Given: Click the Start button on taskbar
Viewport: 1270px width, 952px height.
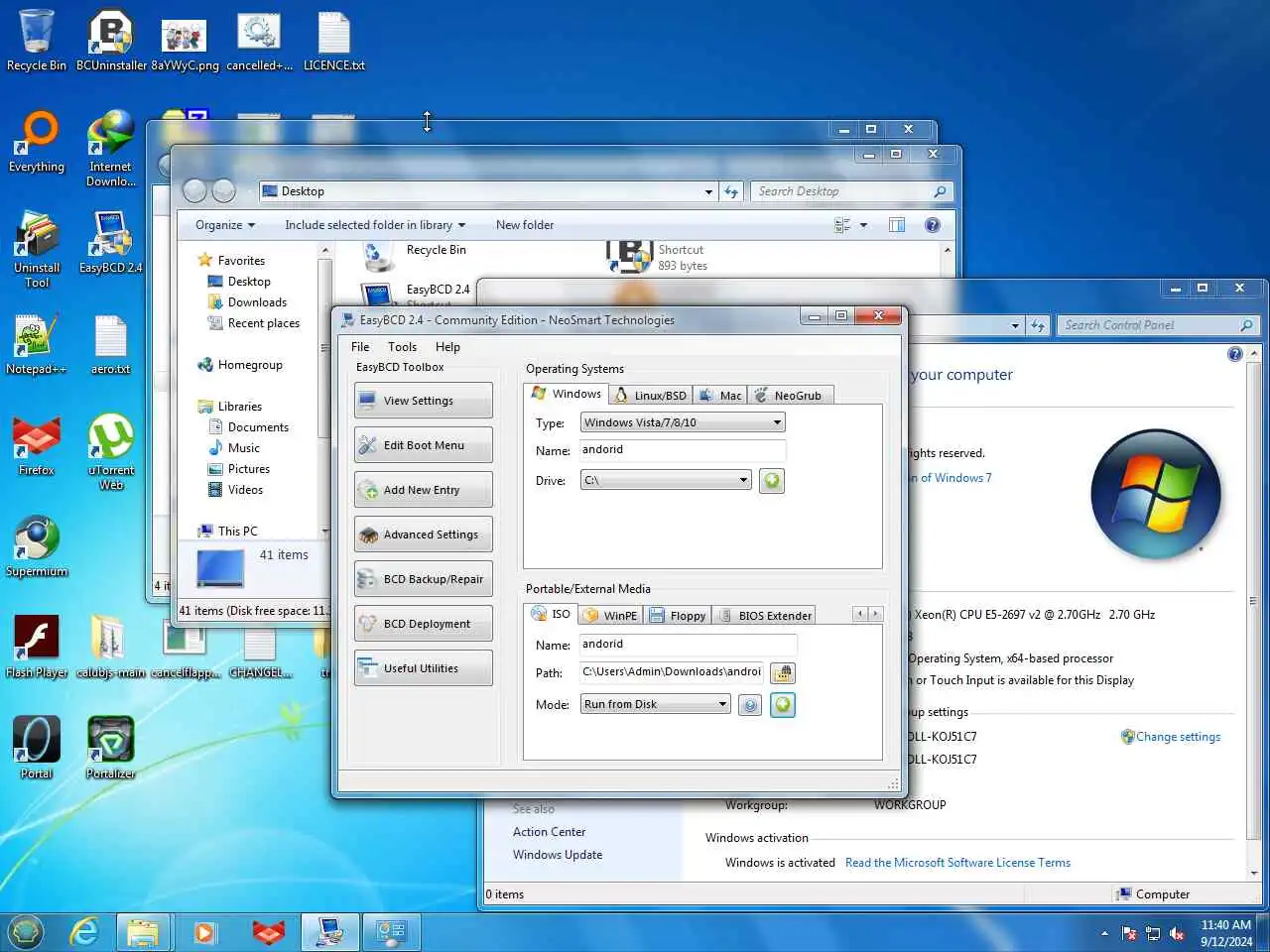Looking at the screenshot, I should click(x=26, y=932).
